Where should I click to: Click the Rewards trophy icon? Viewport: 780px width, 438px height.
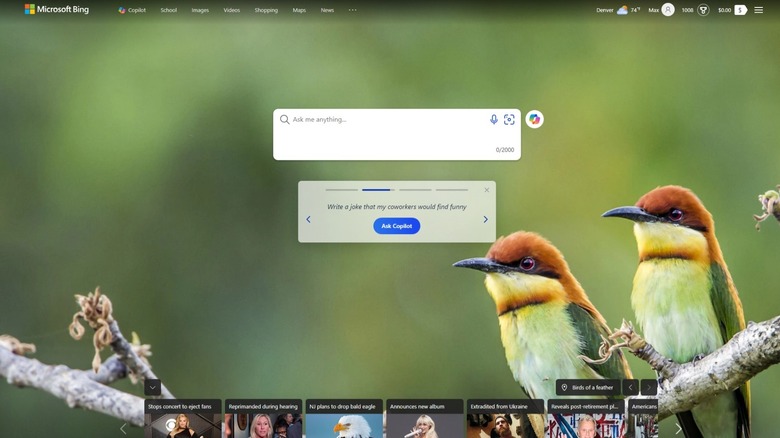pyautogui.click(x=703, y=10)
